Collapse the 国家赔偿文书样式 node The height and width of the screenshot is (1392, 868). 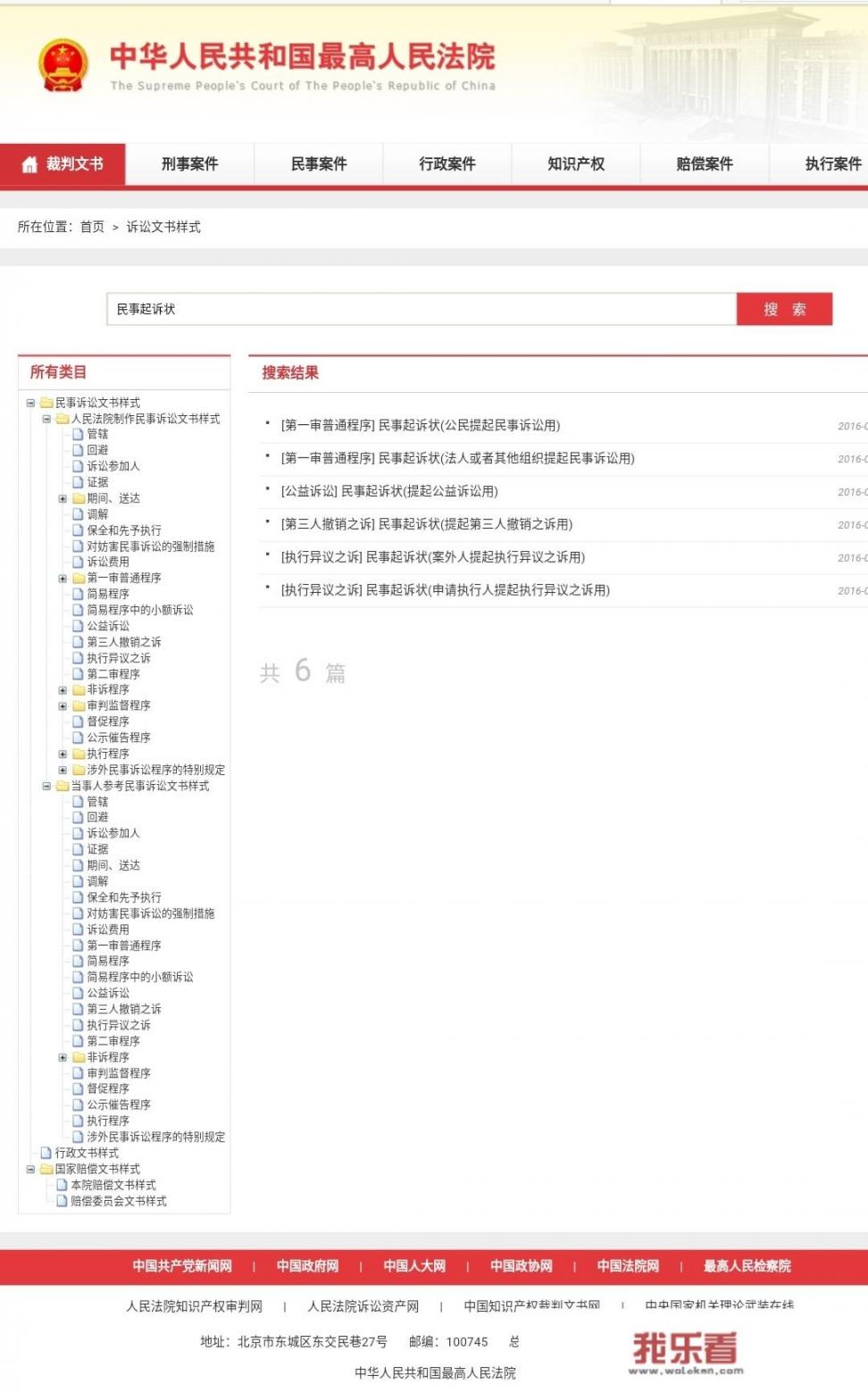point(30,1169)
